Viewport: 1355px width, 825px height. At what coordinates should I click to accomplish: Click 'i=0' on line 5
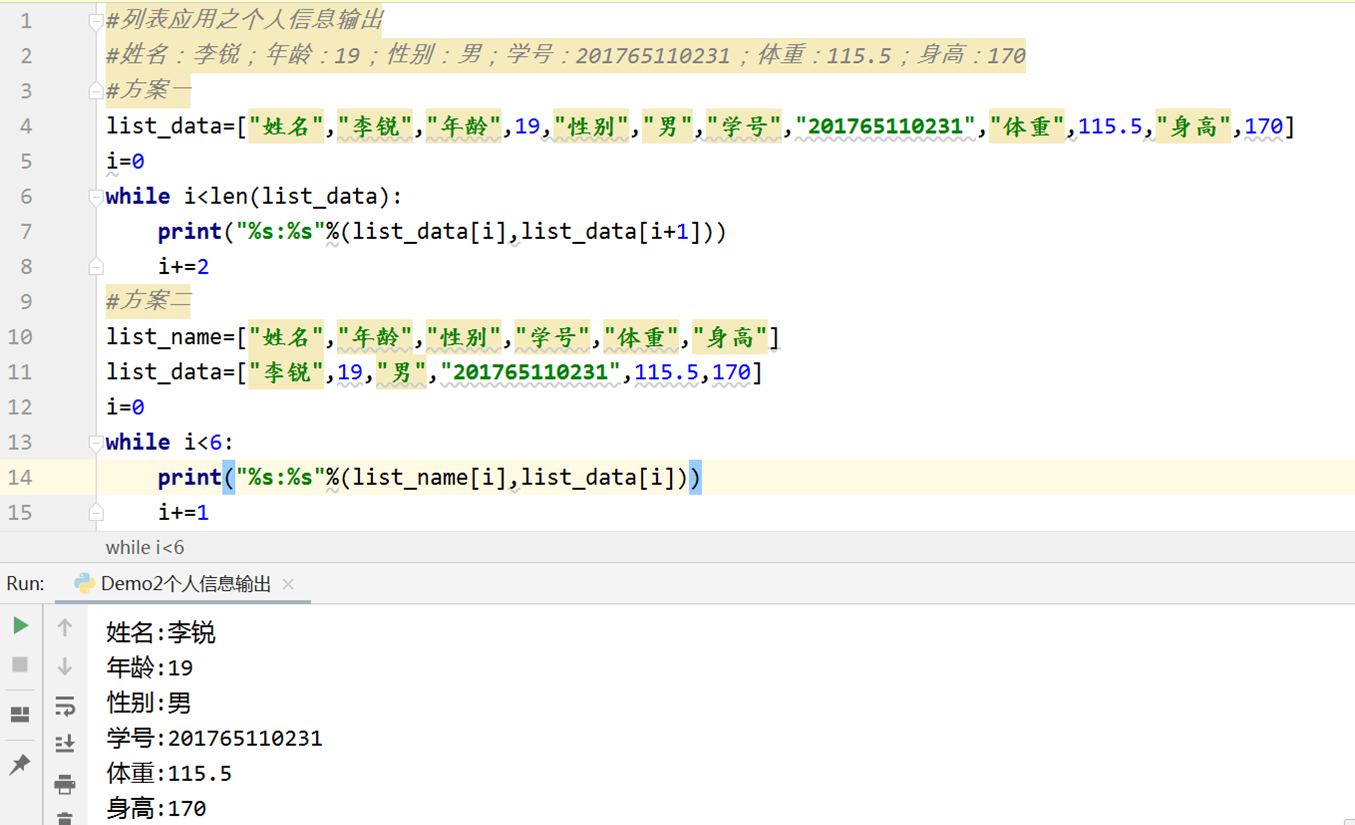pos(125,161)
